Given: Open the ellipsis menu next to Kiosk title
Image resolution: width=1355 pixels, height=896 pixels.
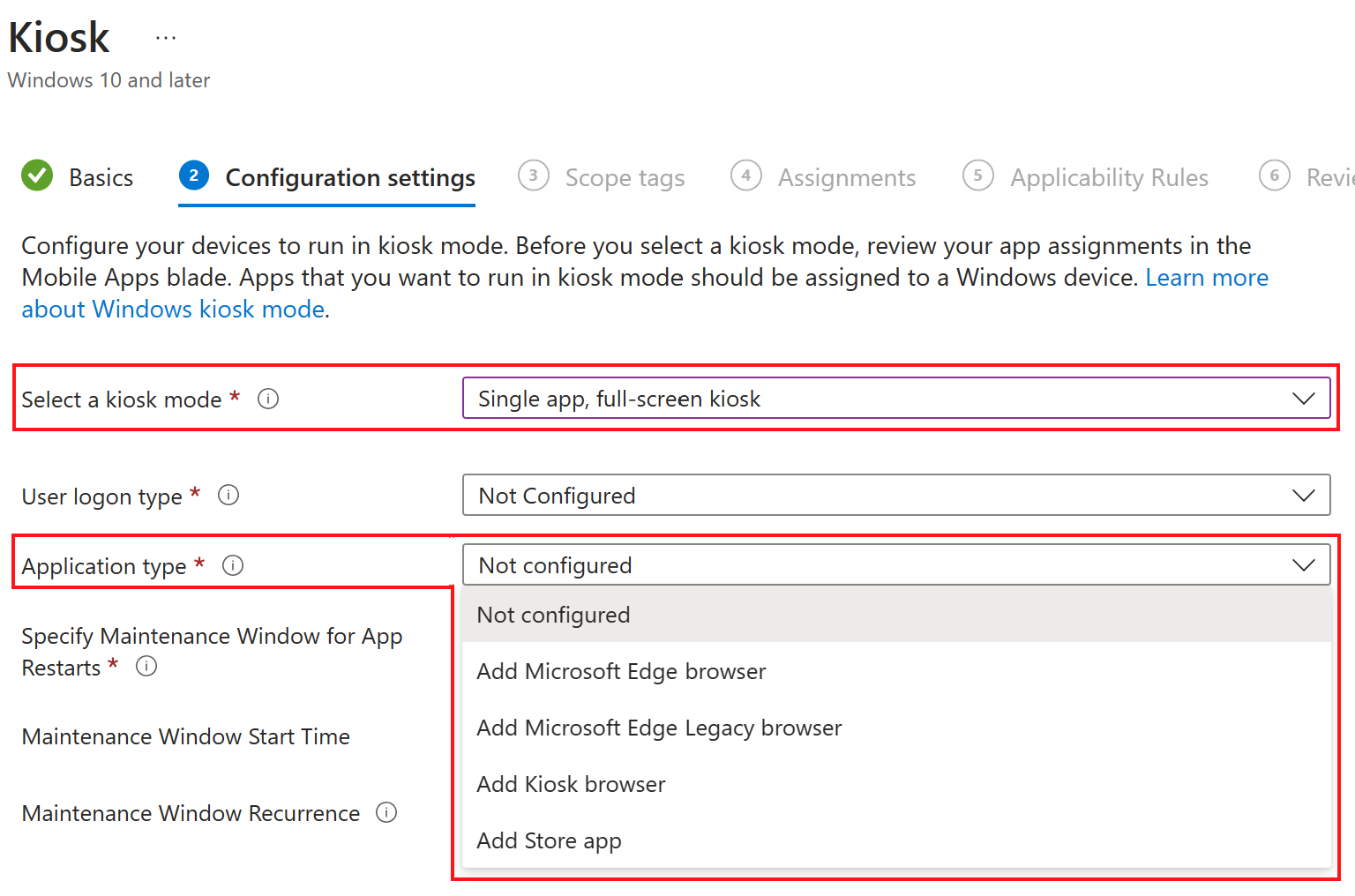Looking at the screenshot, I should (166, 38).
